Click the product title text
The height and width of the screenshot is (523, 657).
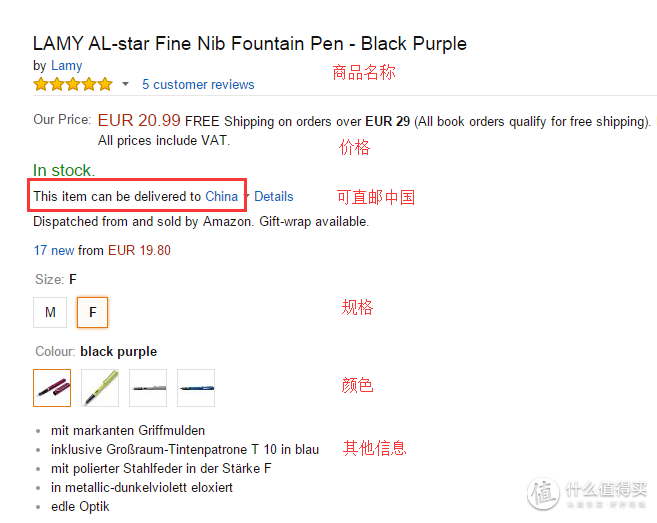coord(250,44)
